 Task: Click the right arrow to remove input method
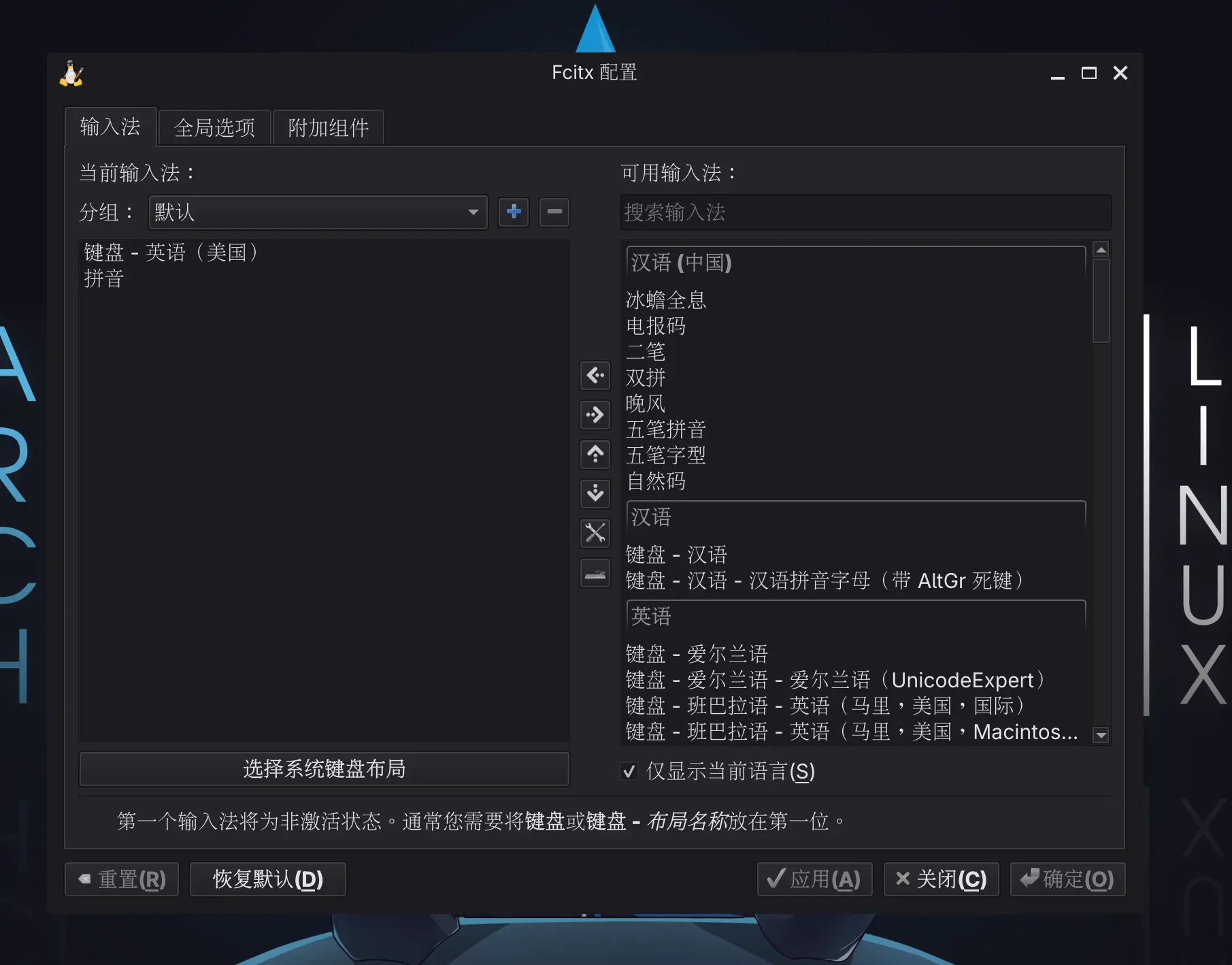coord(595,414)
